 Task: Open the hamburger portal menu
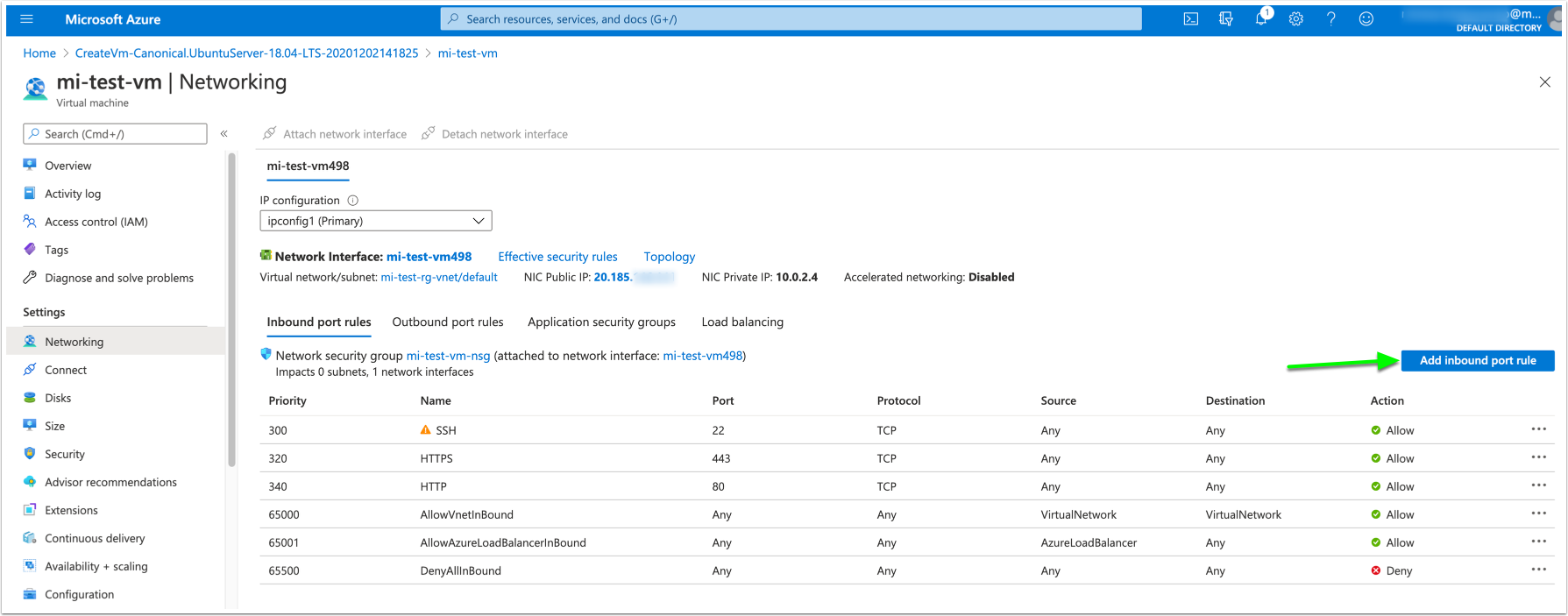[26, 18]
